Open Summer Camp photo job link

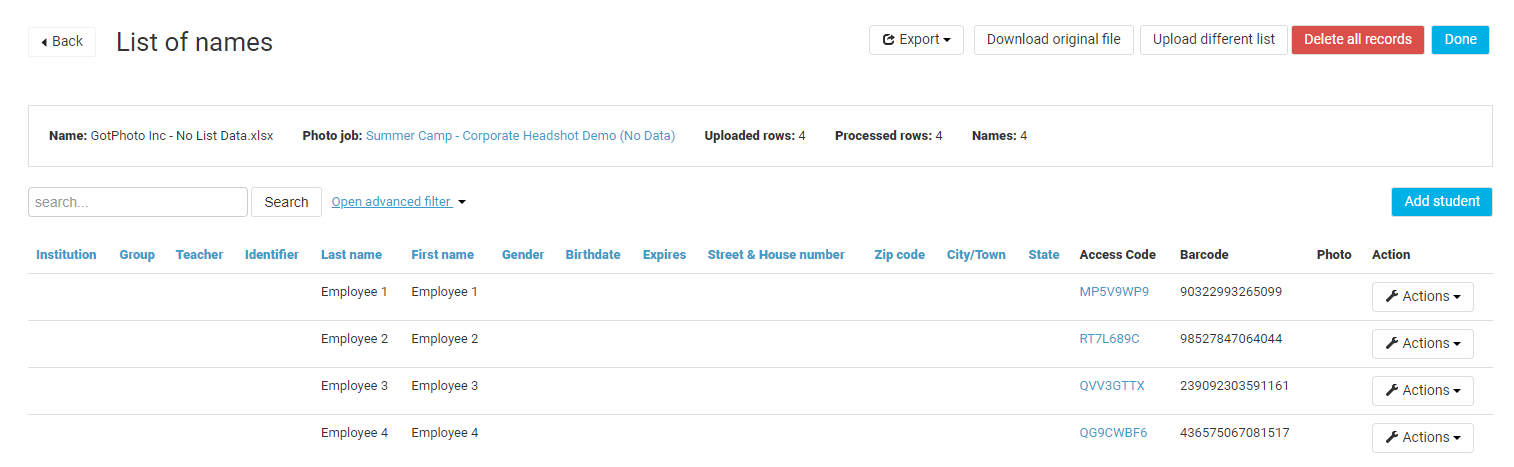tap(520, 136)
